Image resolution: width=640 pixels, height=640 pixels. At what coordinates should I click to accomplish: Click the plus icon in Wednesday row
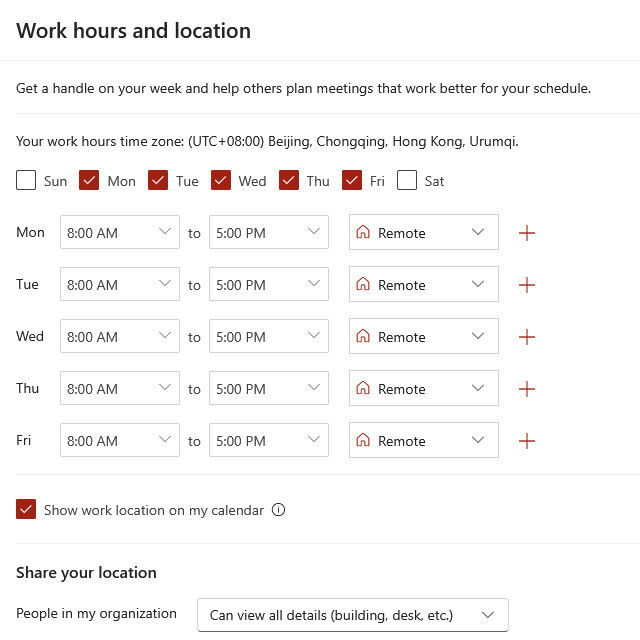(527, 337)
